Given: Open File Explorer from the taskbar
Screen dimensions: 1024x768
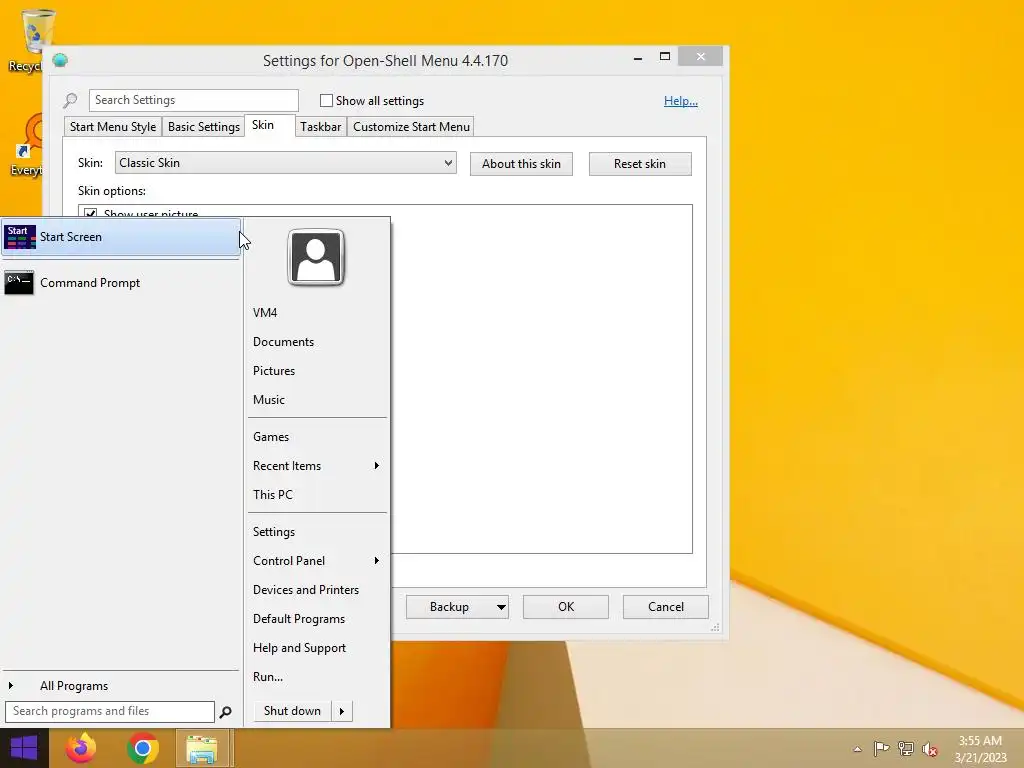Looking at the screenshot, I should tap(202, 748).
